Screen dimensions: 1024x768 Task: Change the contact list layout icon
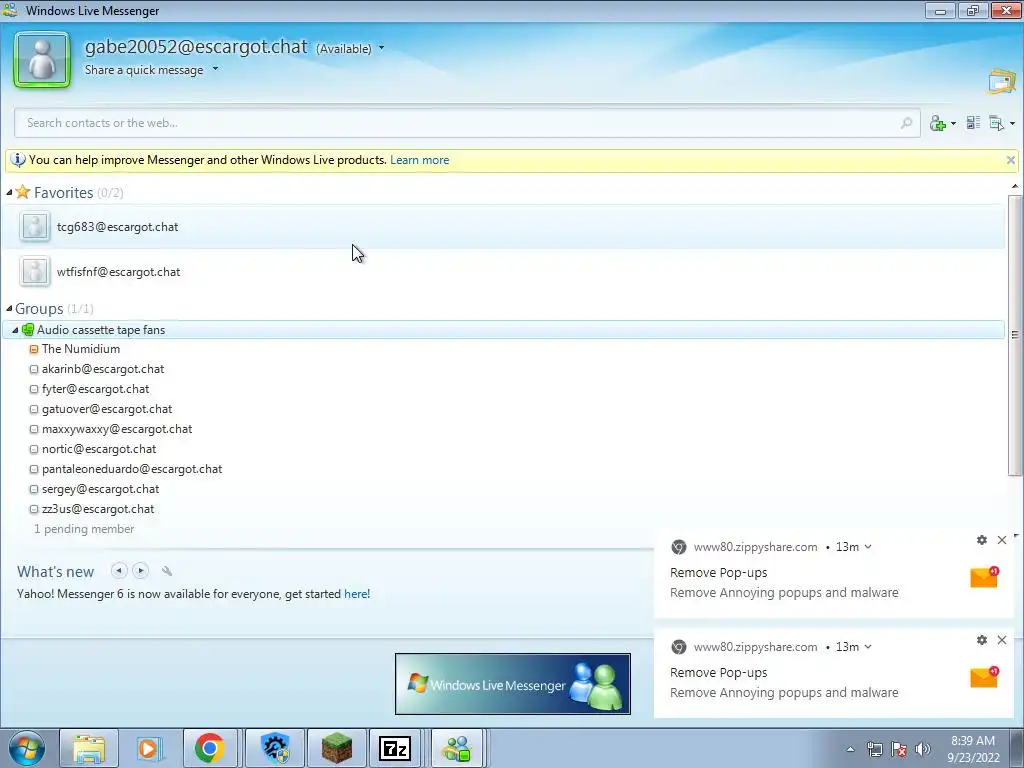(973, 123)
